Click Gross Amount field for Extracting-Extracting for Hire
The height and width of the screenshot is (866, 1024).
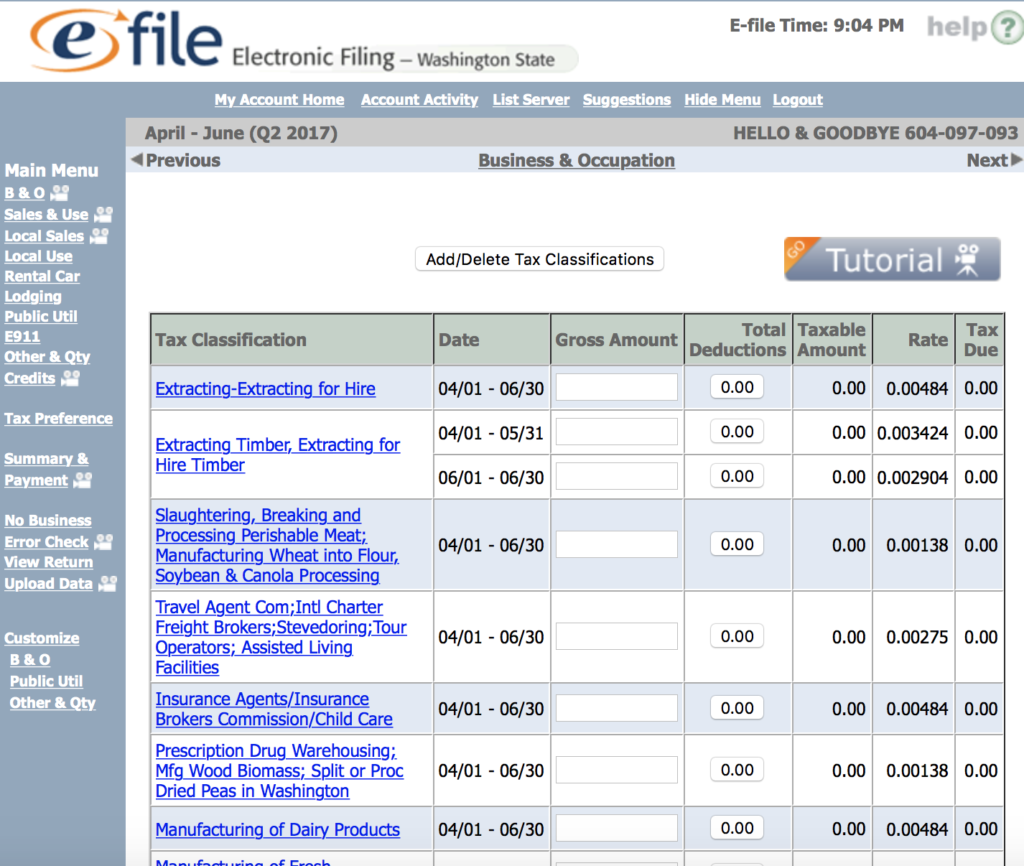point(616,388)
